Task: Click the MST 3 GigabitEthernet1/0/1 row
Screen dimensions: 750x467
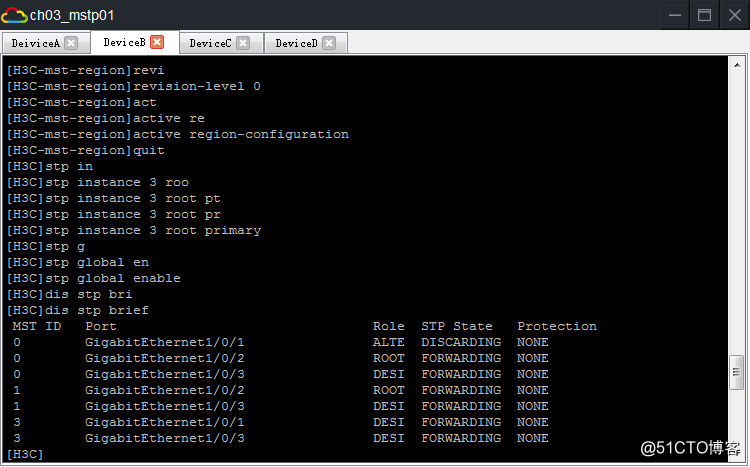Action: tap(281, 423)
